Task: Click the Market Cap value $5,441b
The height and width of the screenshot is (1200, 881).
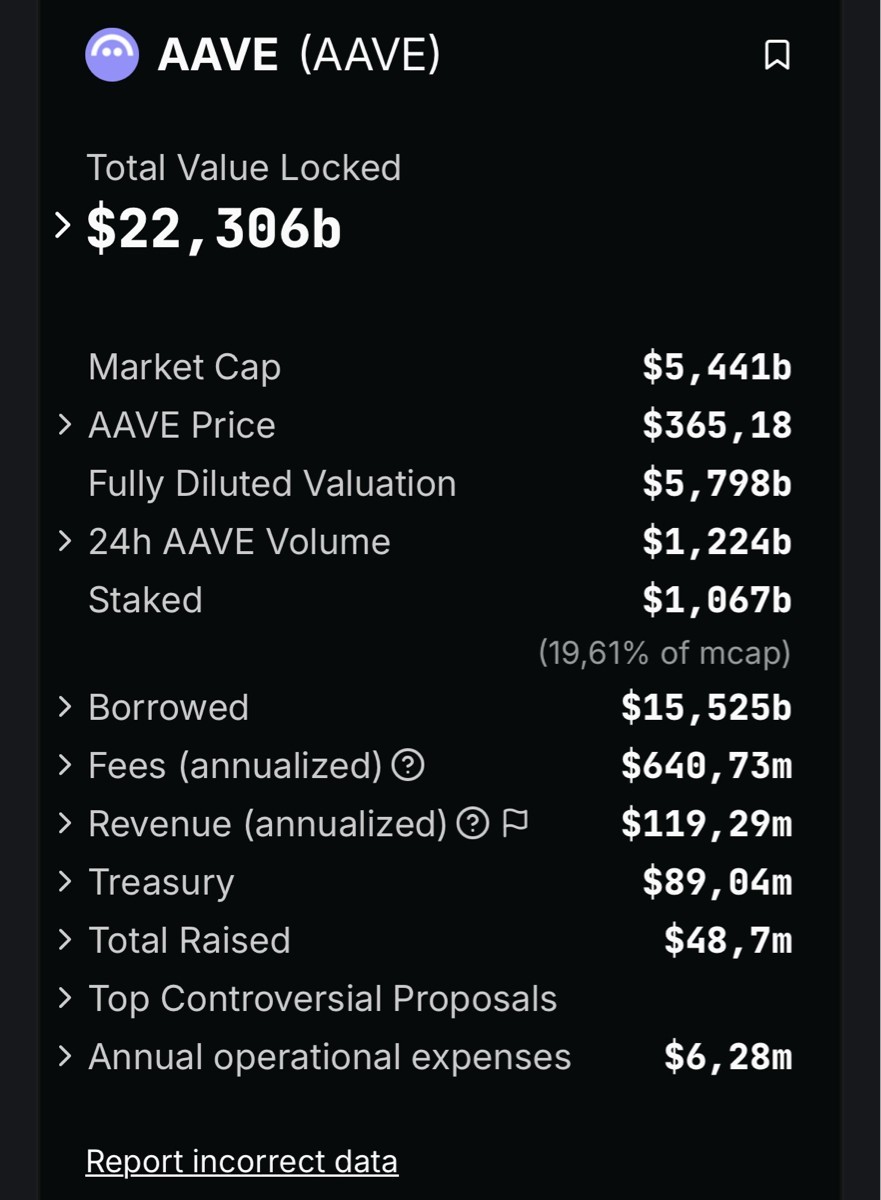Action: click(x=717, y=367)
